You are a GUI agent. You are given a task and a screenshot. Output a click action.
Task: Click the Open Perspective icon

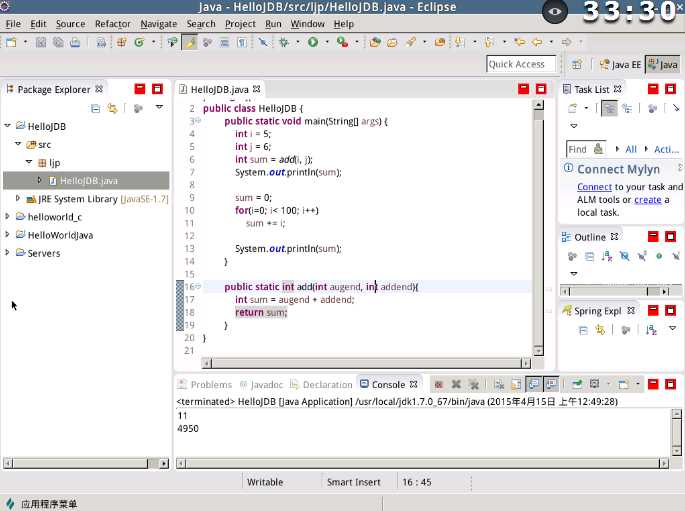[577, 65]
